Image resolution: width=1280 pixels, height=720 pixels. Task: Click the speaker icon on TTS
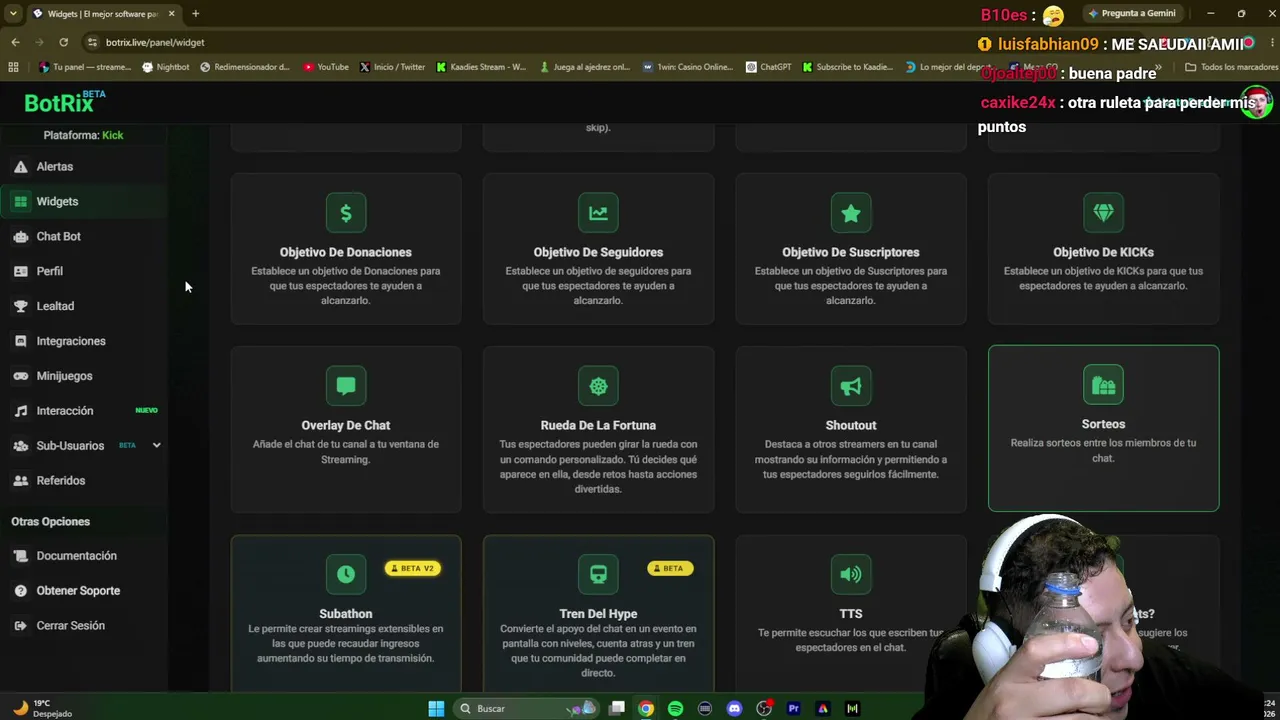pos(851,574)
